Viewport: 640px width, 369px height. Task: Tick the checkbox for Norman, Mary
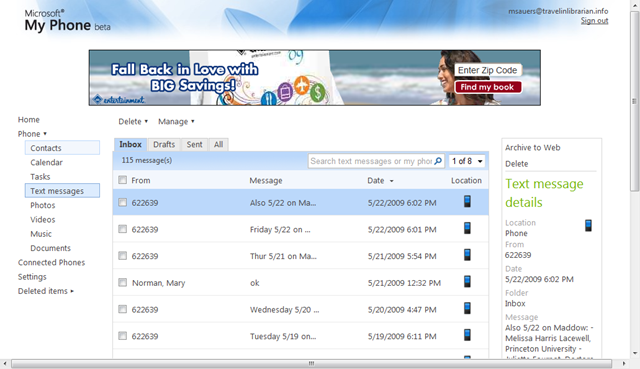tap(122, 282)
